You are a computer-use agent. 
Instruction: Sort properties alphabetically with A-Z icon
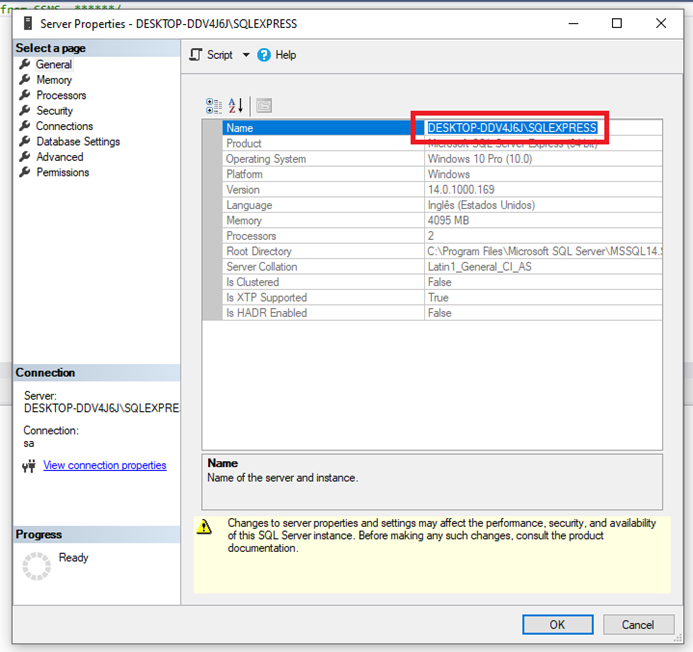[x=236, y=106]
